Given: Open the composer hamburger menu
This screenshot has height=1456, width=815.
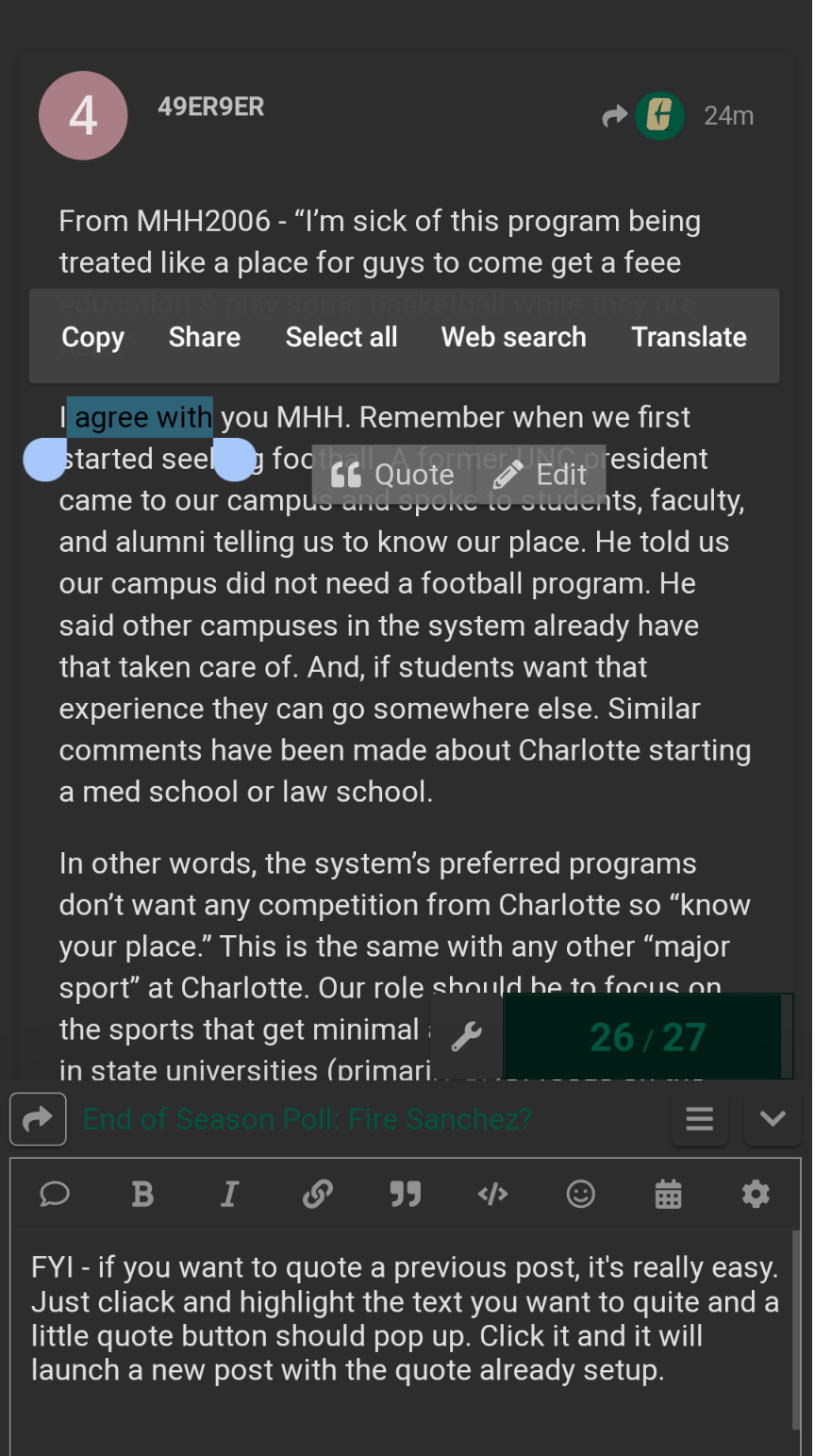Looking at the screenshot, I should pos(699,1119).
